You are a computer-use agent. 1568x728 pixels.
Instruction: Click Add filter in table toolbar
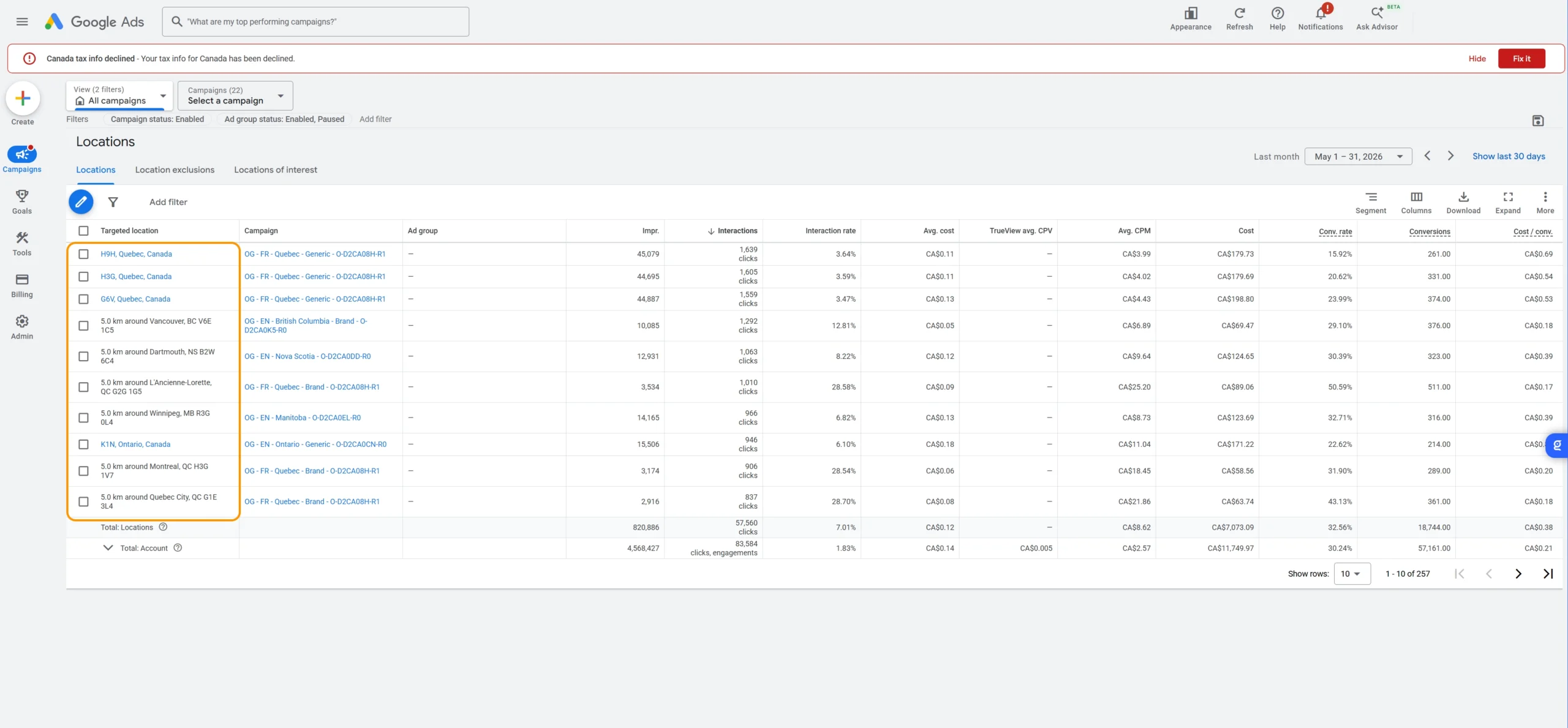pos(168,201)
